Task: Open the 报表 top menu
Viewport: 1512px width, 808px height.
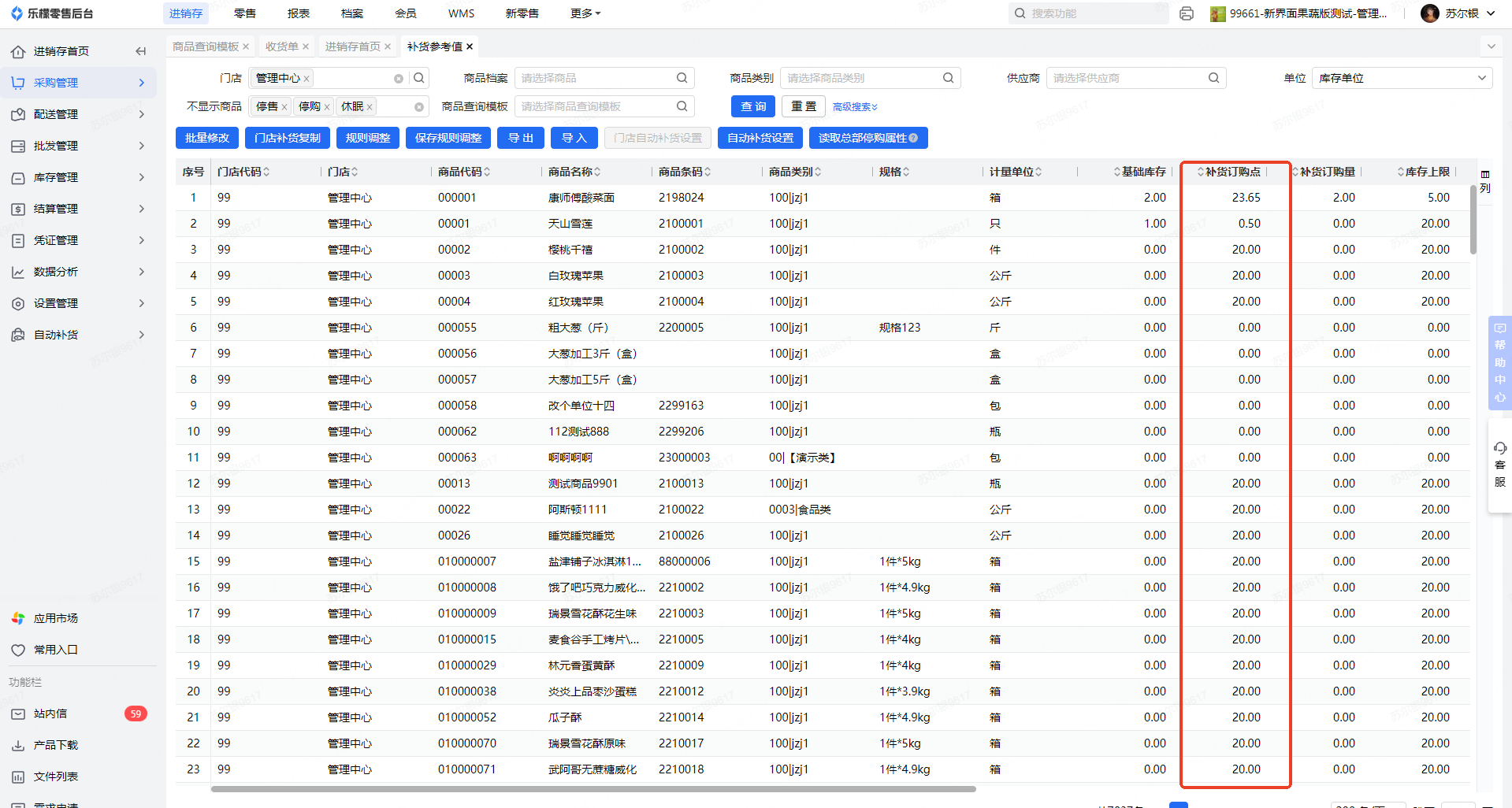Action: 299,13
